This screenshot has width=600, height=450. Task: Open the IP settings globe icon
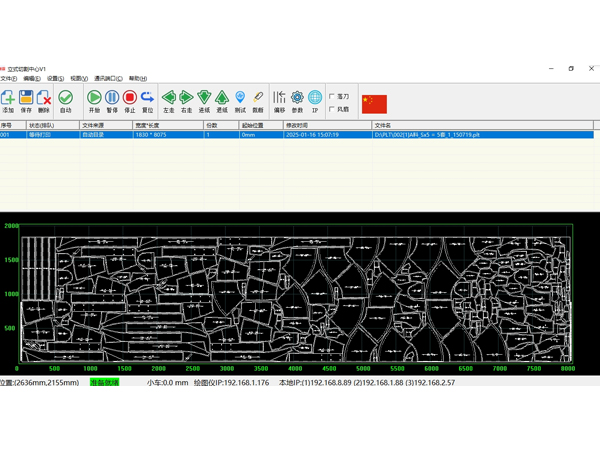coord(315,99)
